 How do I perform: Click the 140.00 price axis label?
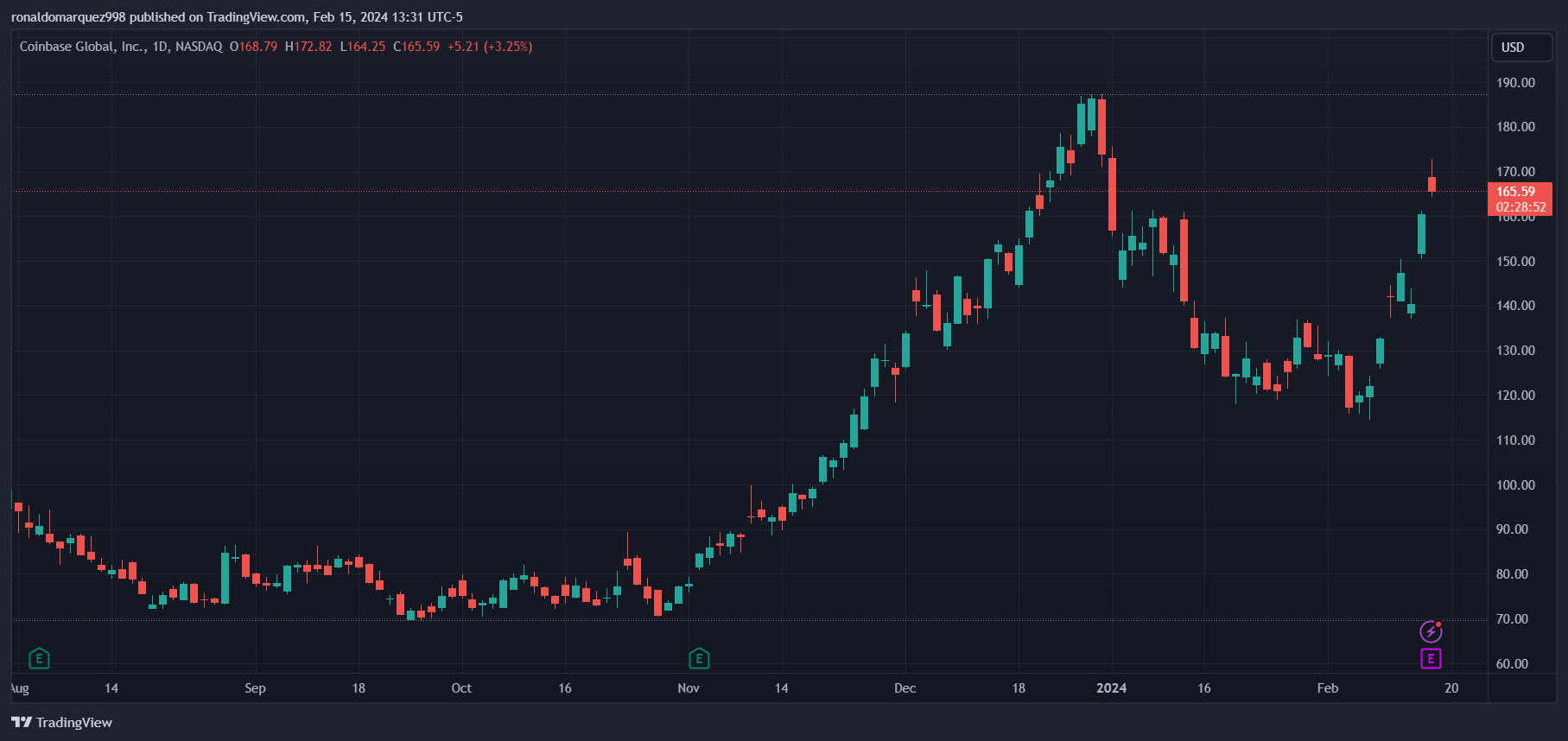(x=1515, y=306)
